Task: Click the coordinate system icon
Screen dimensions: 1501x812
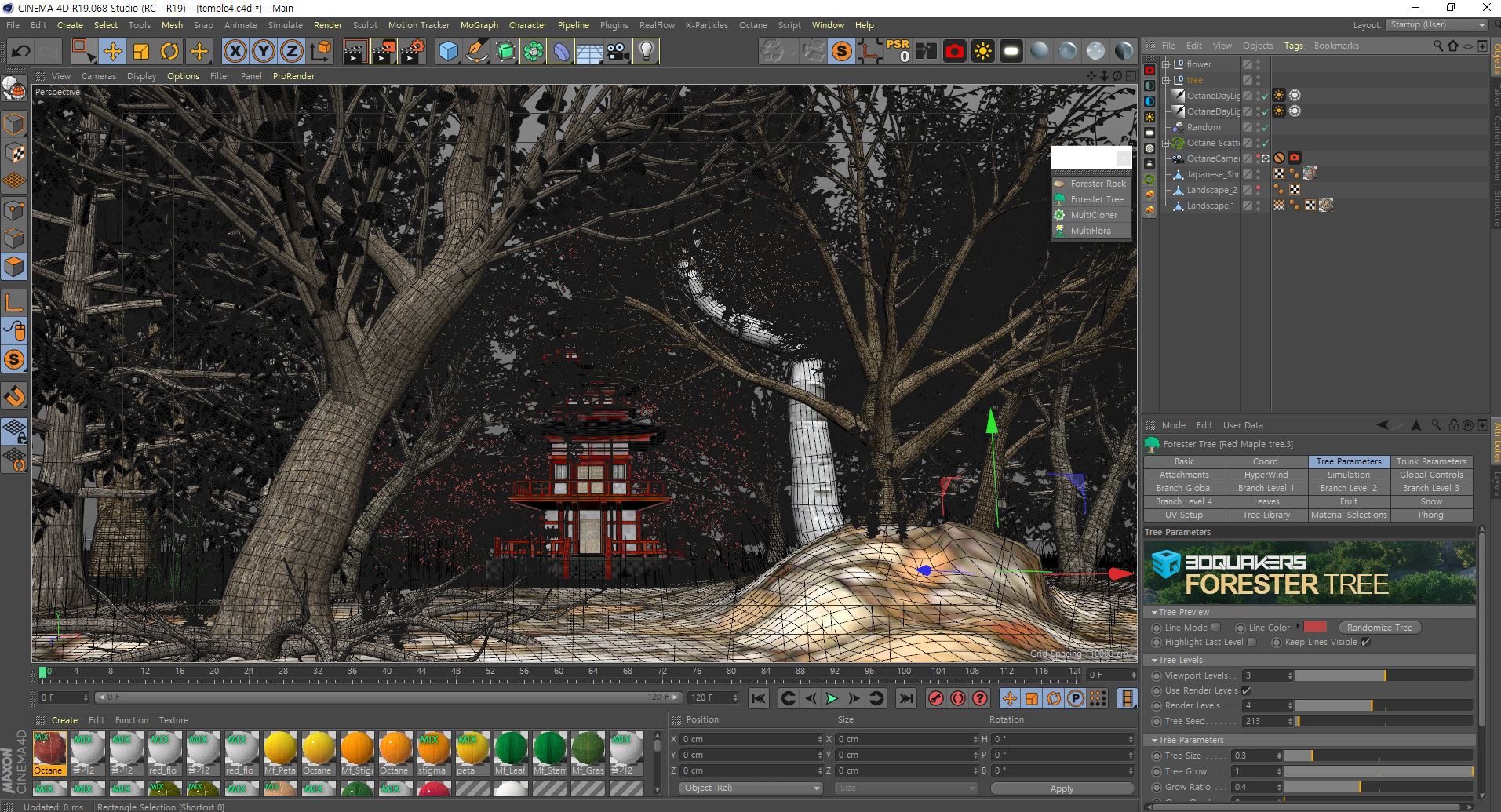Action: point(321,52)
